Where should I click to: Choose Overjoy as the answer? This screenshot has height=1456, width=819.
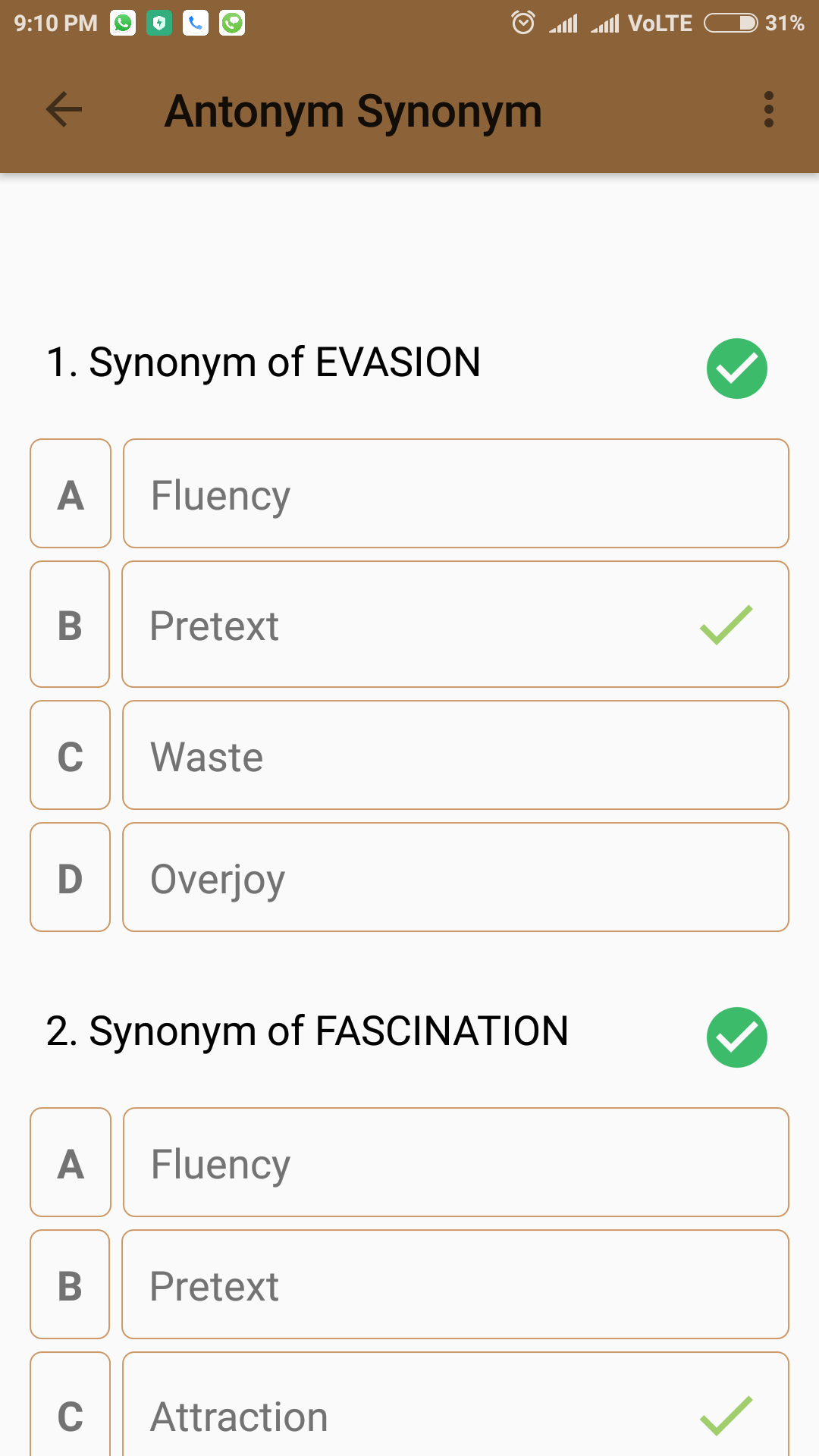[x=455, y=877]
